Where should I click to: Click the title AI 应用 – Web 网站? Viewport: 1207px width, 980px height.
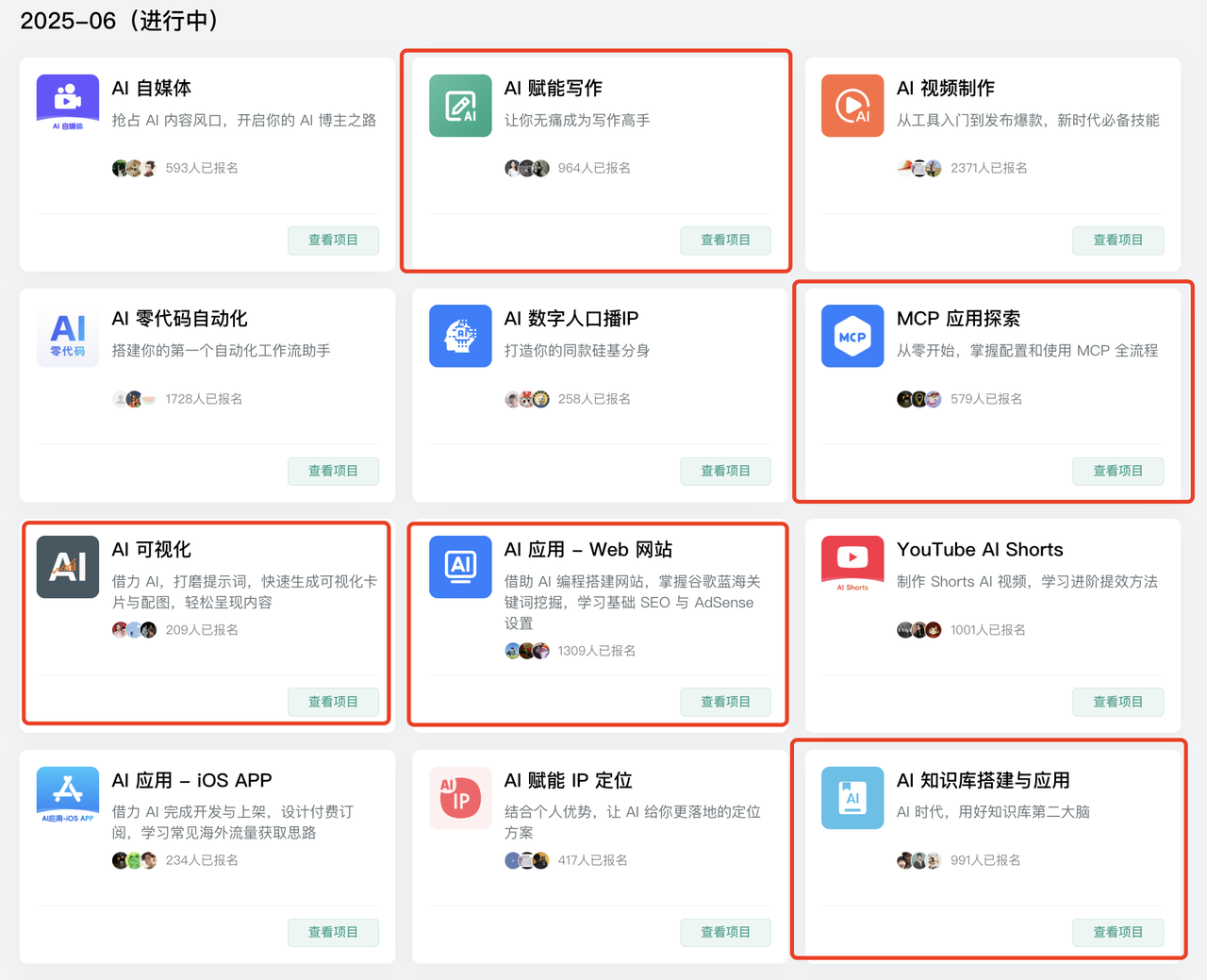588,550
